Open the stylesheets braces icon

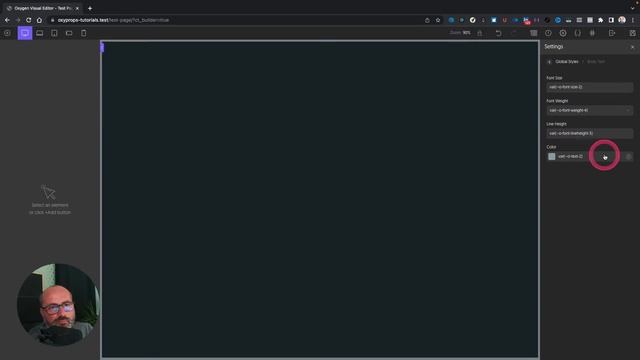(578, 33)
